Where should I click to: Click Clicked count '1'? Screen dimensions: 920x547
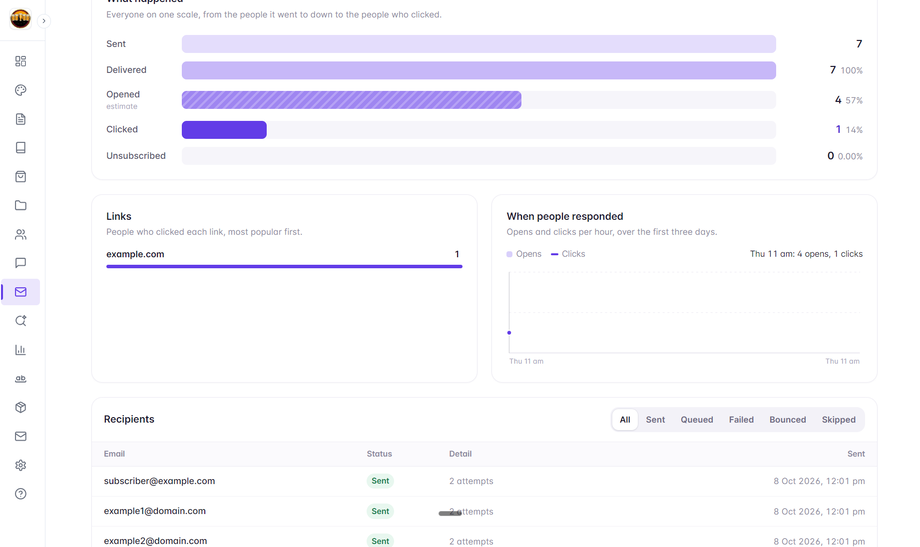838,129
